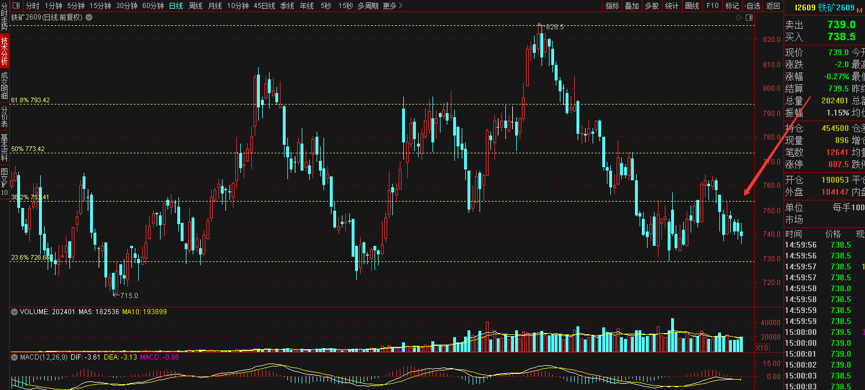The image size is (865, 390).
Task: Click the 标记 mark button
Action: tap(731, 6)
